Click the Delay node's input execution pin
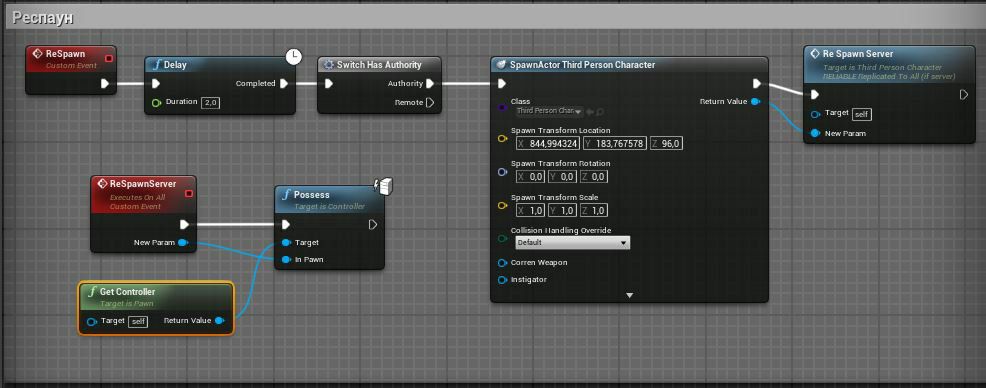Screen dimensions: 986x388 pos(155,84)
